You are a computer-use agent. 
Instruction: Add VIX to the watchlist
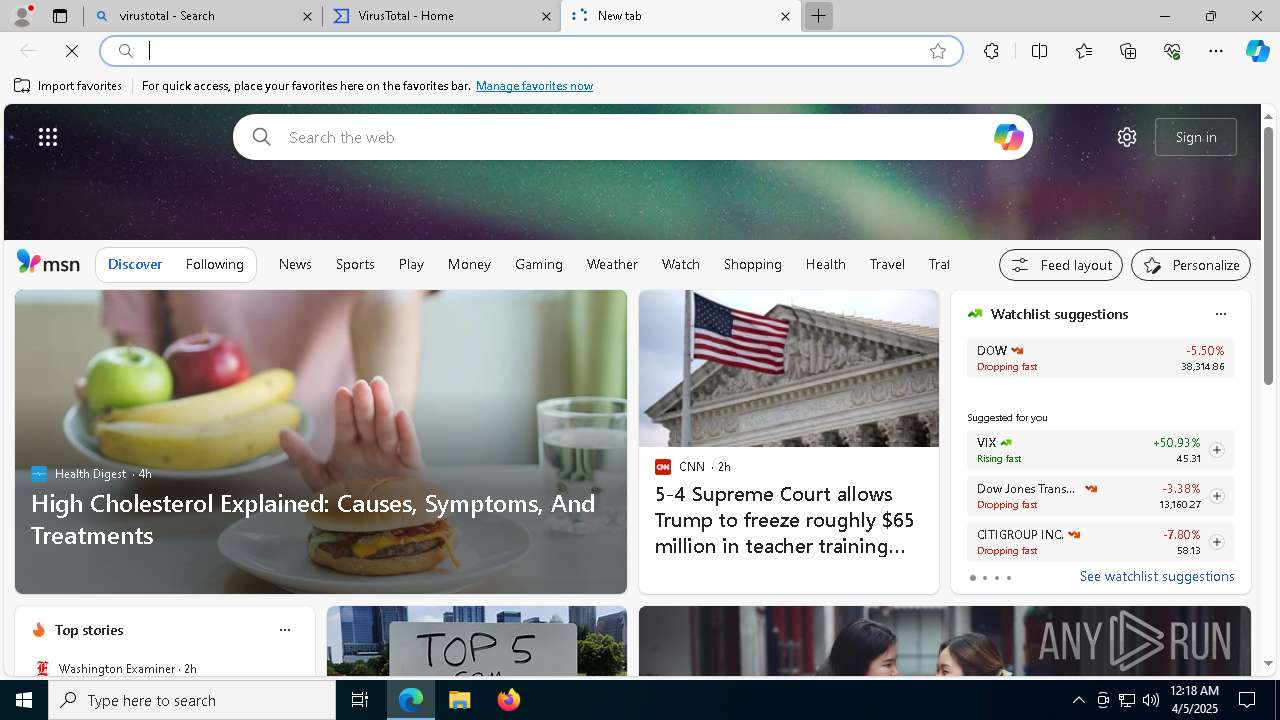point(1216,450)
